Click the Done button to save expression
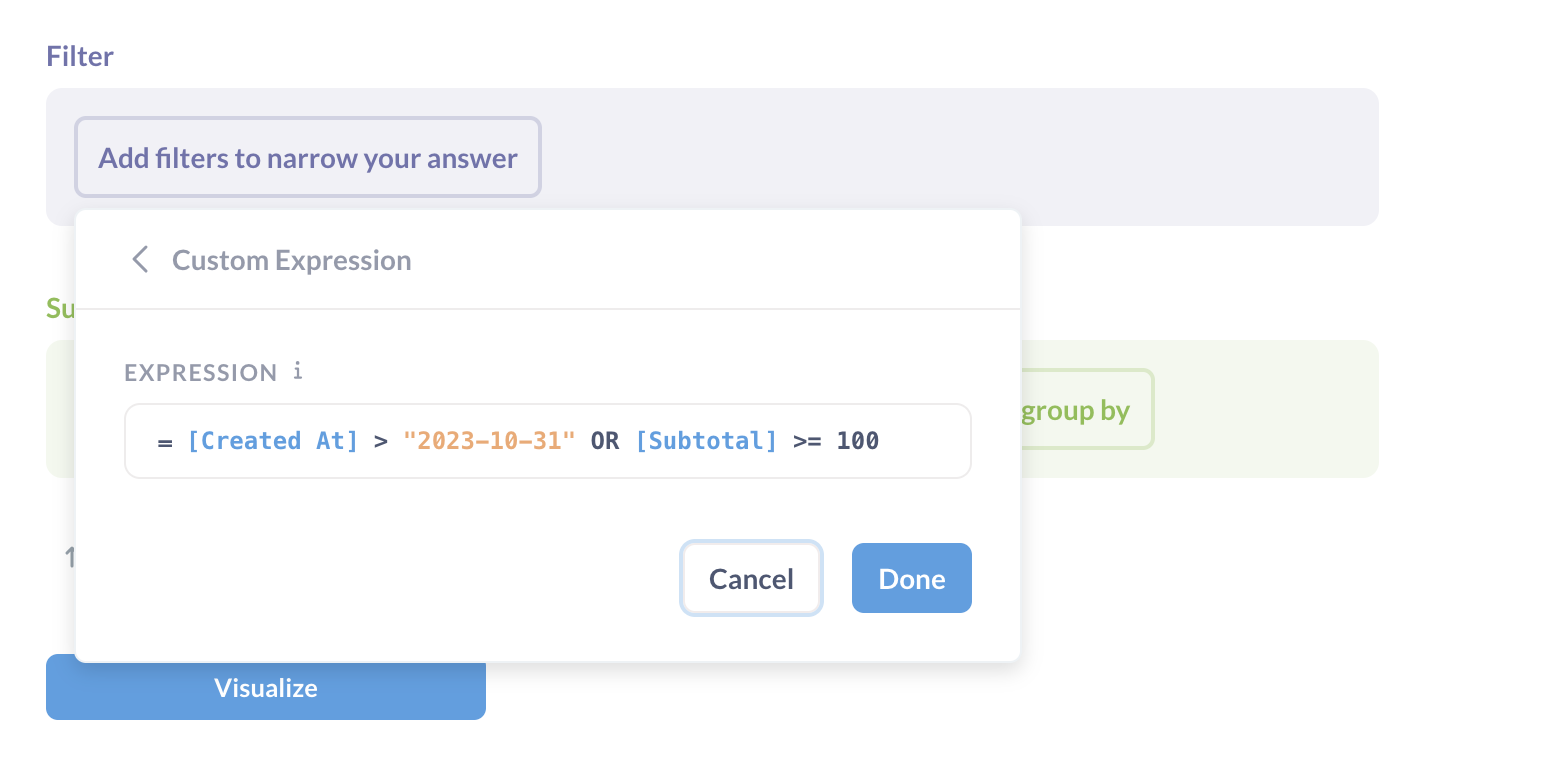The width and height of the screenshot is (1544, 782). 911,578
